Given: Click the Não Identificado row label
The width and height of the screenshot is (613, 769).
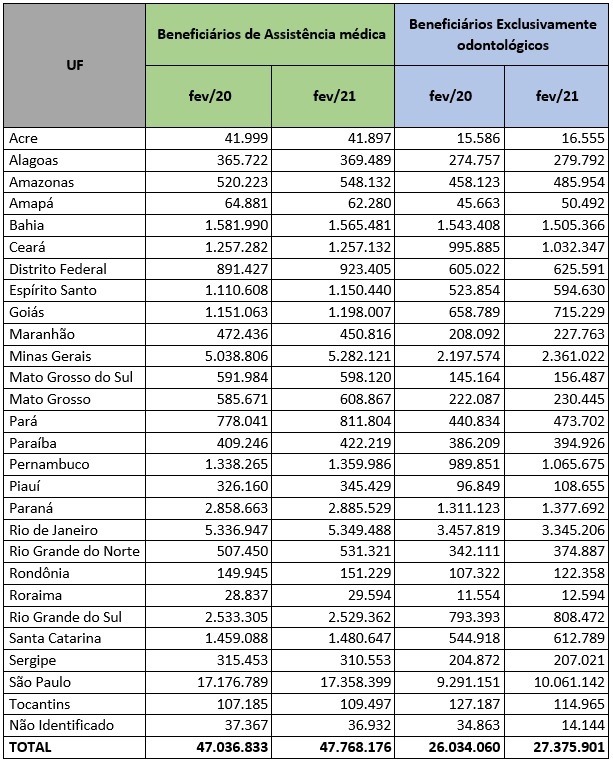Looking at the screenshot, I should coord(60,725).
